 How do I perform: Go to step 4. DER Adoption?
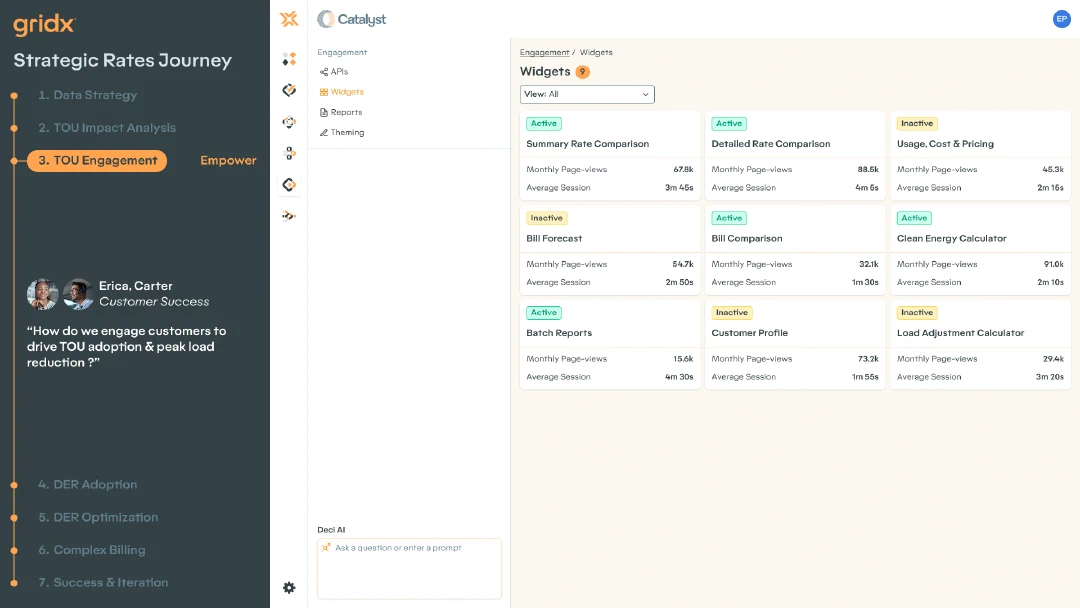[x=87, y=485]
